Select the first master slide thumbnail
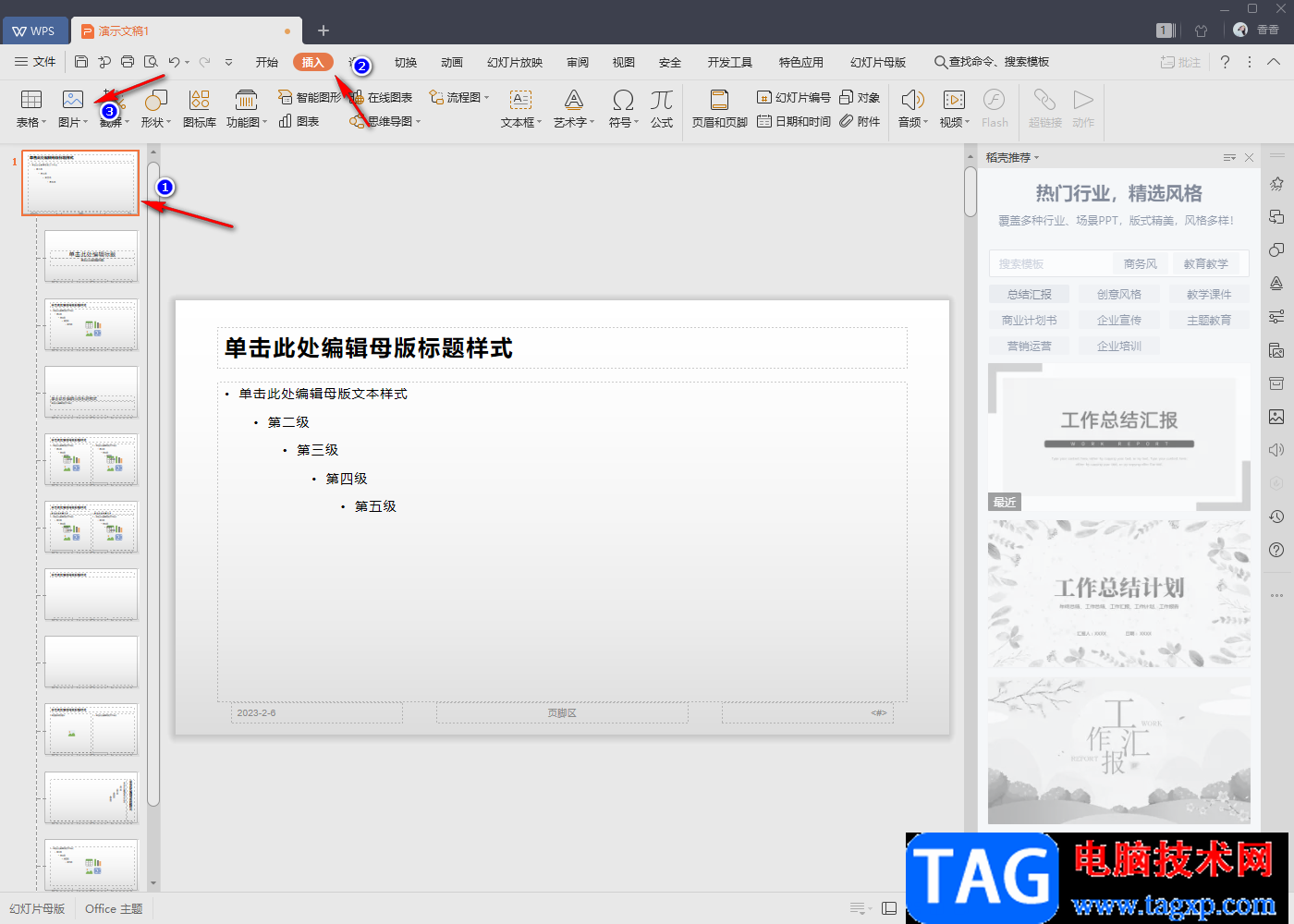This screenshot has height=924, width=1294. point(80,183)
